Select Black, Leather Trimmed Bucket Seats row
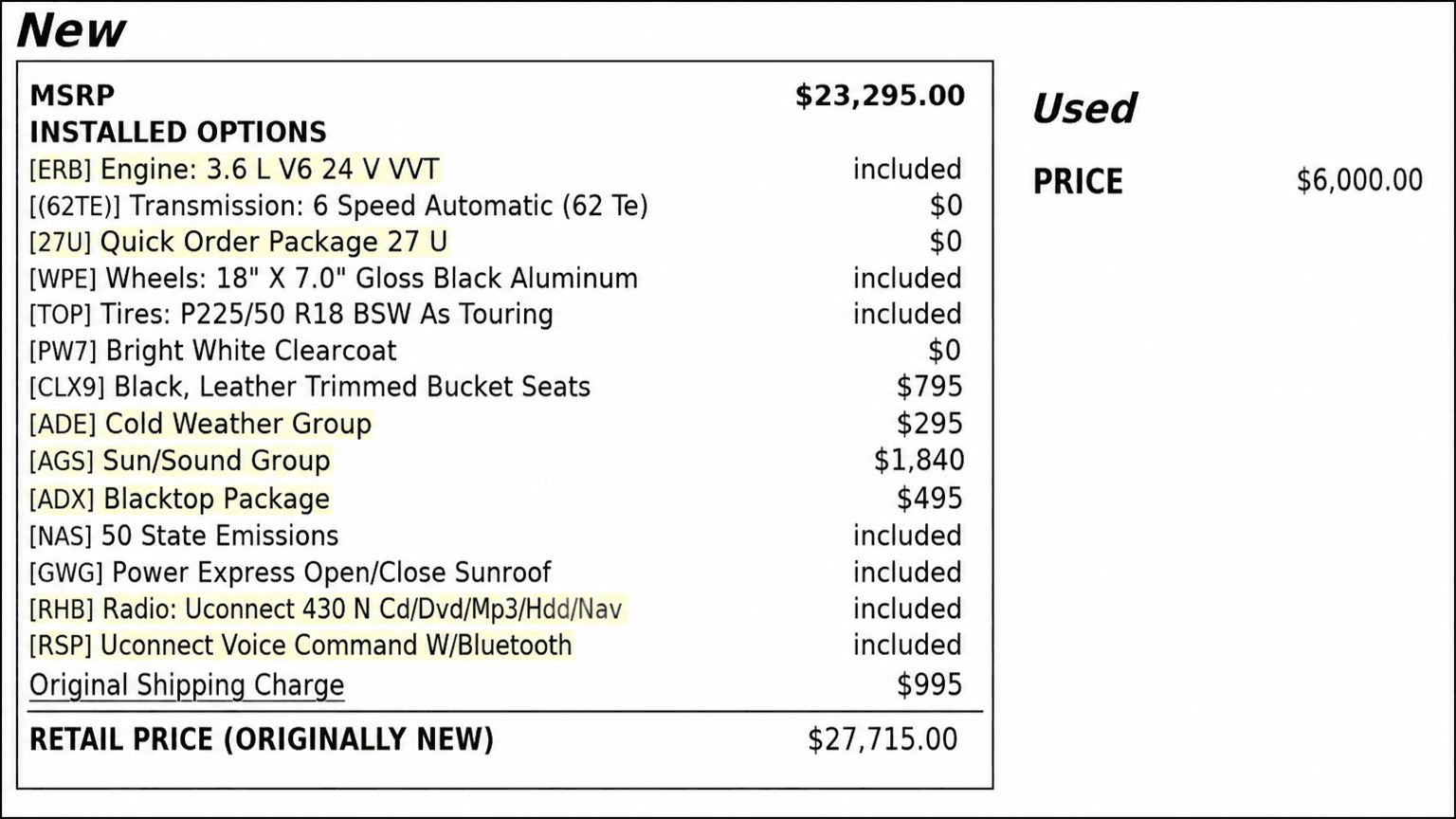This screenshot has width=1456, height=819. (352, 387)
